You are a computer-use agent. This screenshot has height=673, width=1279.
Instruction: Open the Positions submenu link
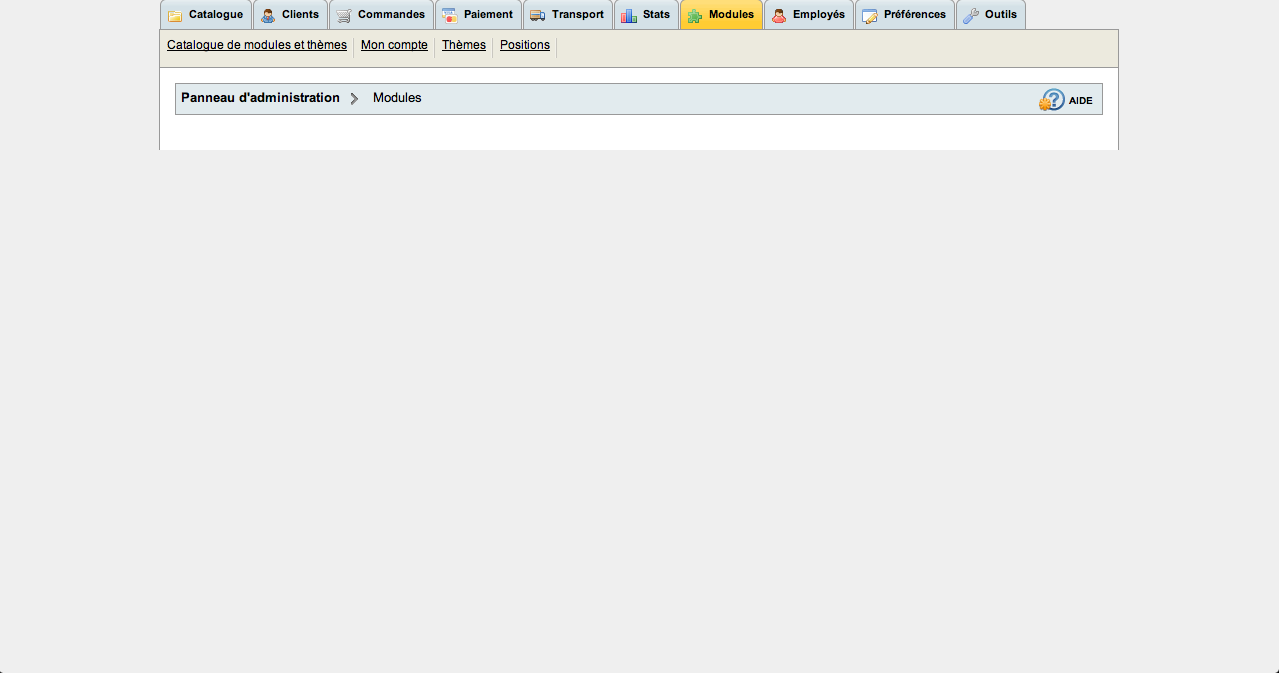point(525,45)
